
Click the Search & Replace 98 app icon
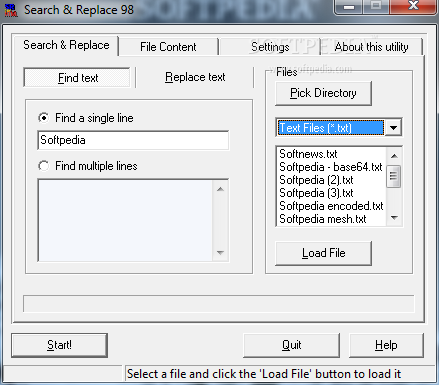11,10
